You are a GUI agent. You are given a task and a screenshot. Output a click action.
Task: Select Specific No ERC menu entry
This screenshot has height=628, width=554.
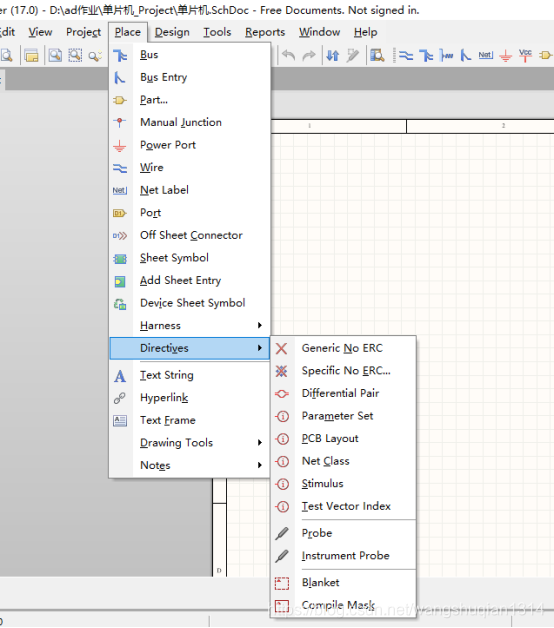point(344,371)
